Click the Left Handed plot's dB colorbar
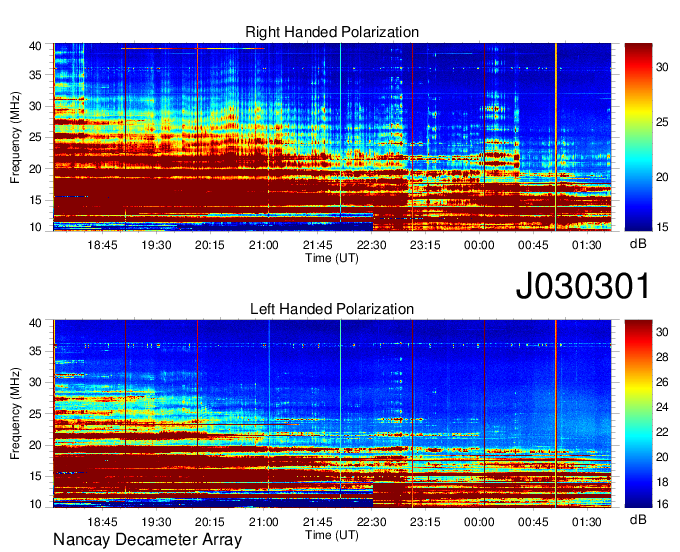The image size is (680, 552). coord(638,414)
